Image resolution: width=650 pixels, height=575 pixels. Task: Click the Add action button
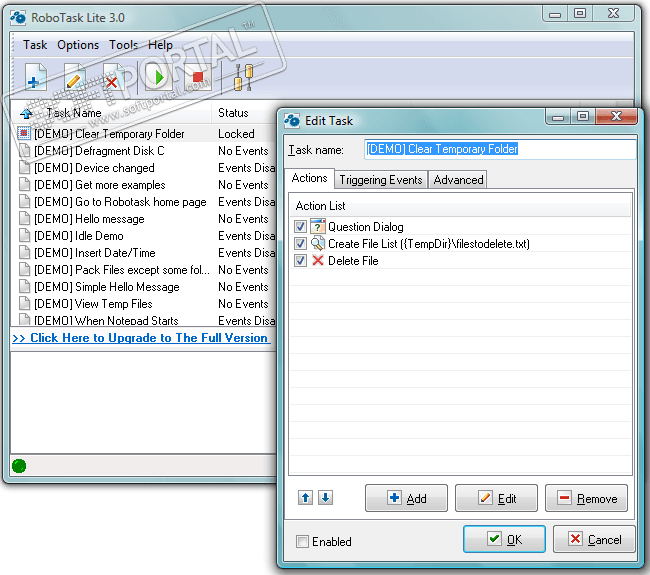click(x=406, y=498)
